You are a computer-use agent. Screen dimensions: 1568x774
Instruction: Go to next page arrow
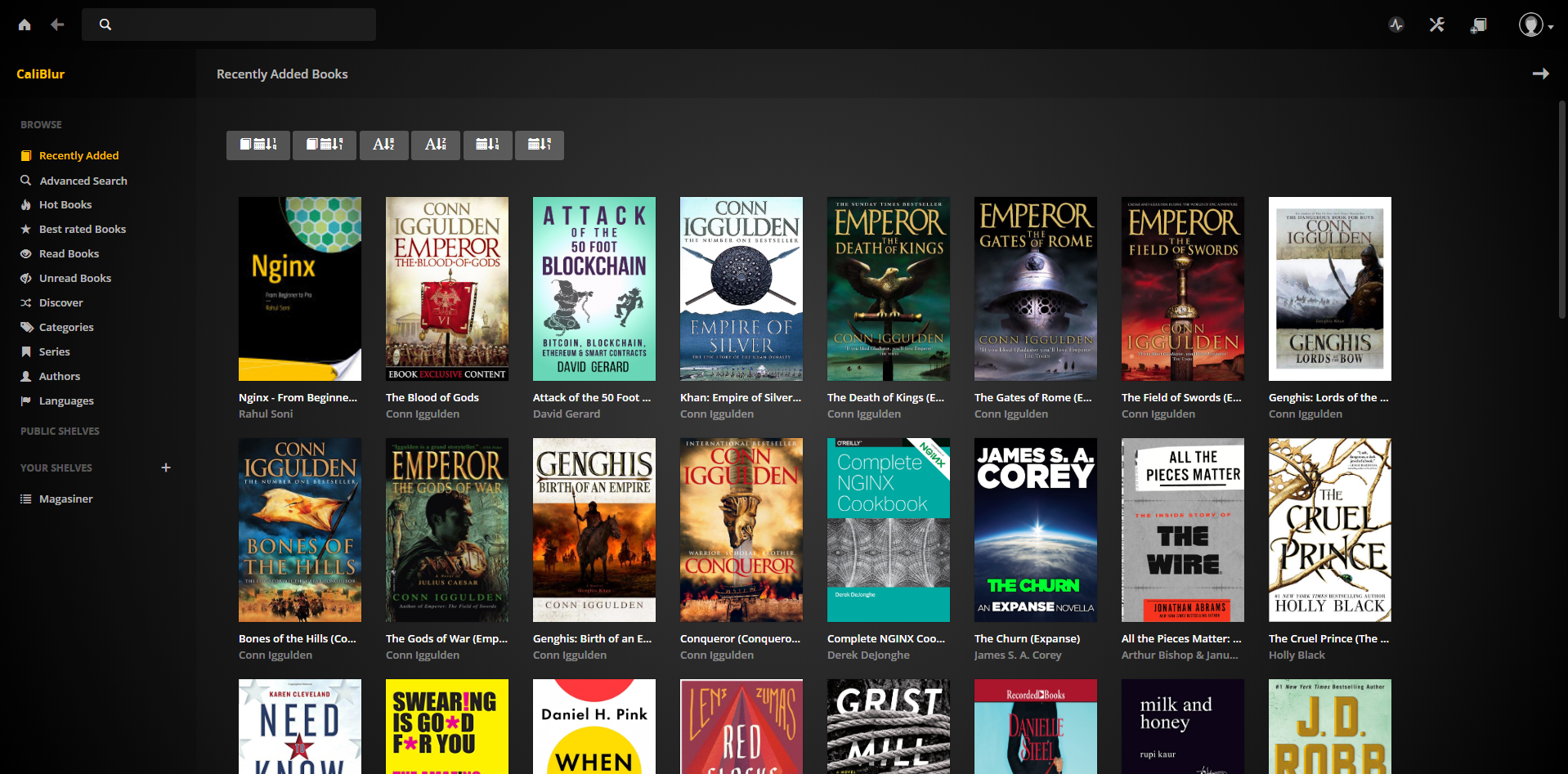coord(1540,74)
